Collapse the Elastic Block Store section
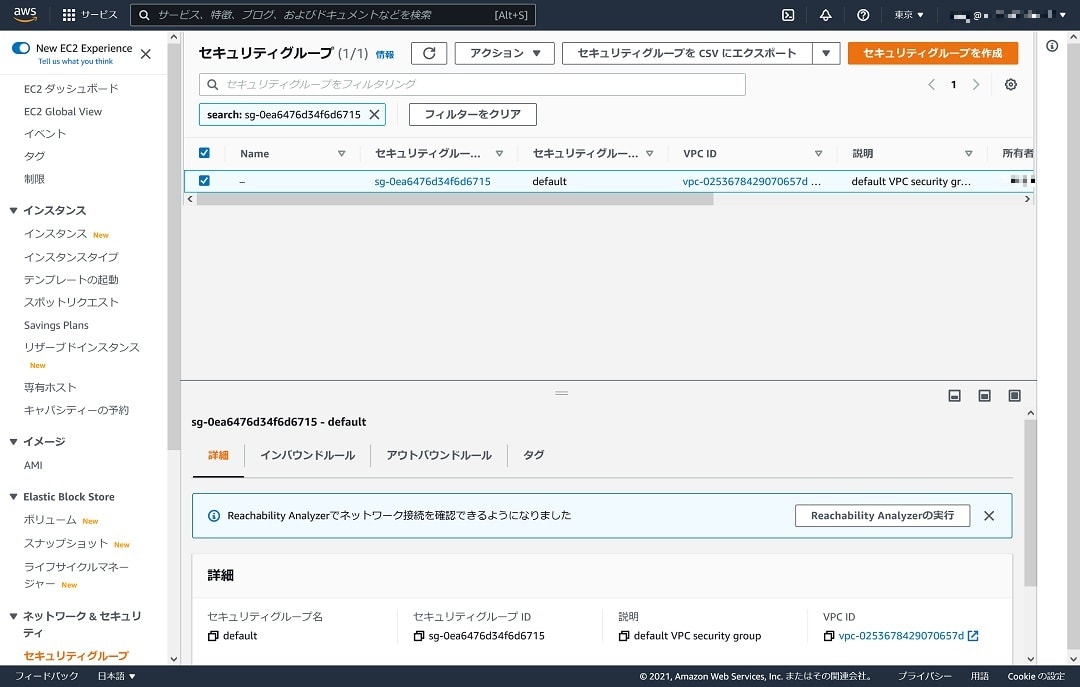 13,497
